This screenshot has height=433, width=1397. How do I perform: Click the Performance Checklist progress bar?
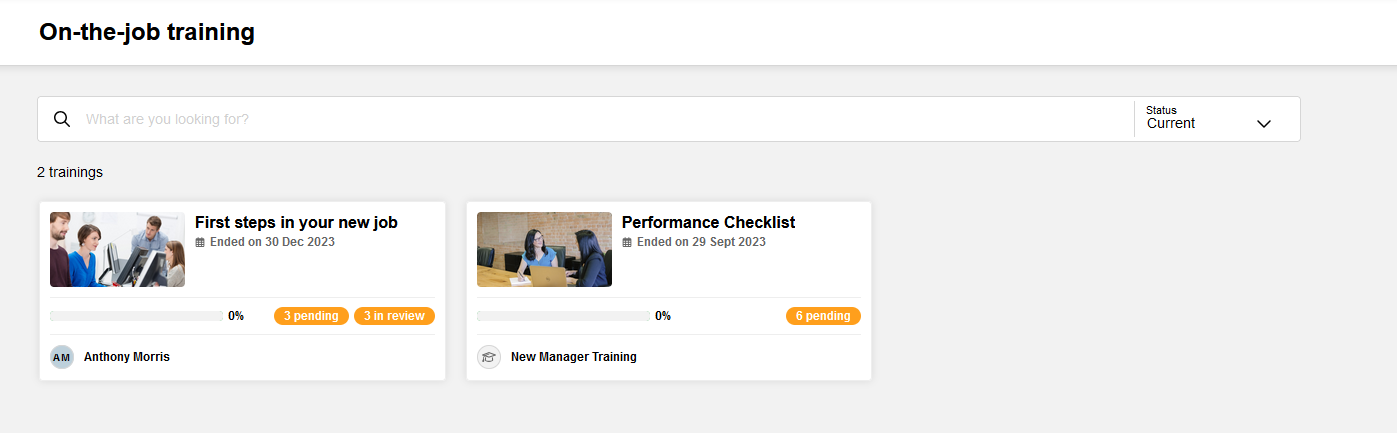[563, 316]
